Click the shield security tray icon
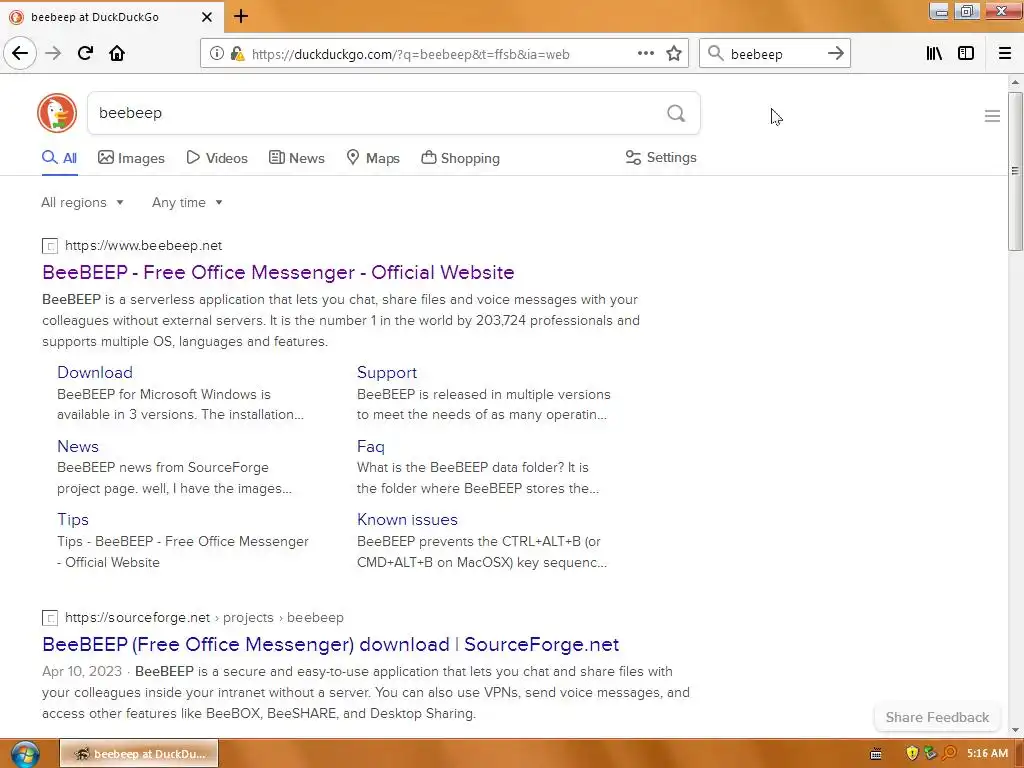Screen dimensions: 1024x768 pos(912,754)
